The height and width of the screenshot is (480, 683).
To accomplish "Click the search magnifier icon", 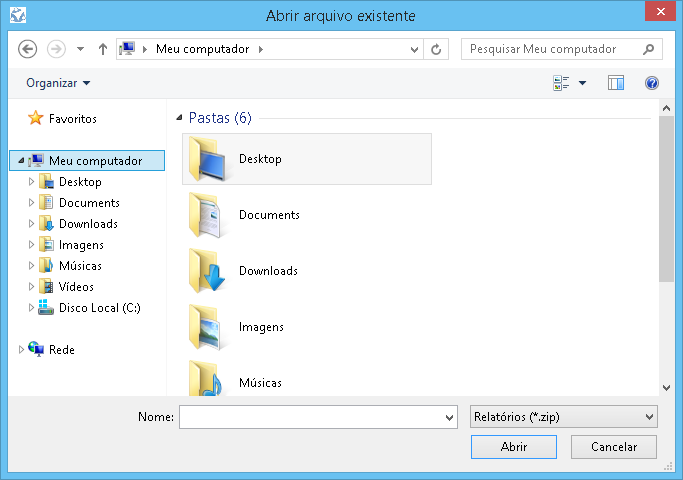I will 649,49.
